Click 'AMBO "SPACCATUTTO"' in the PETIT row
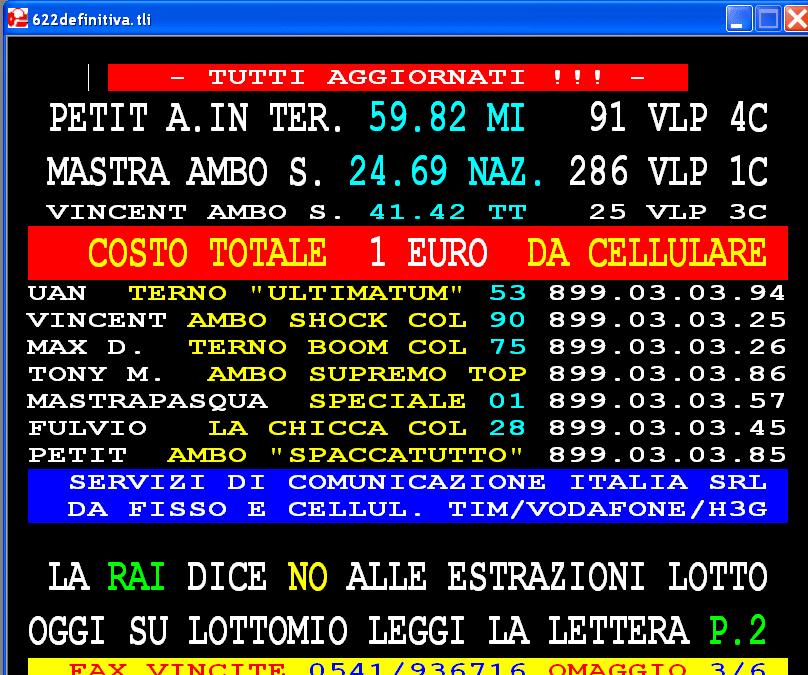Image resolution: width=808 pixels, height=675 pixels. tap(345, 455)
